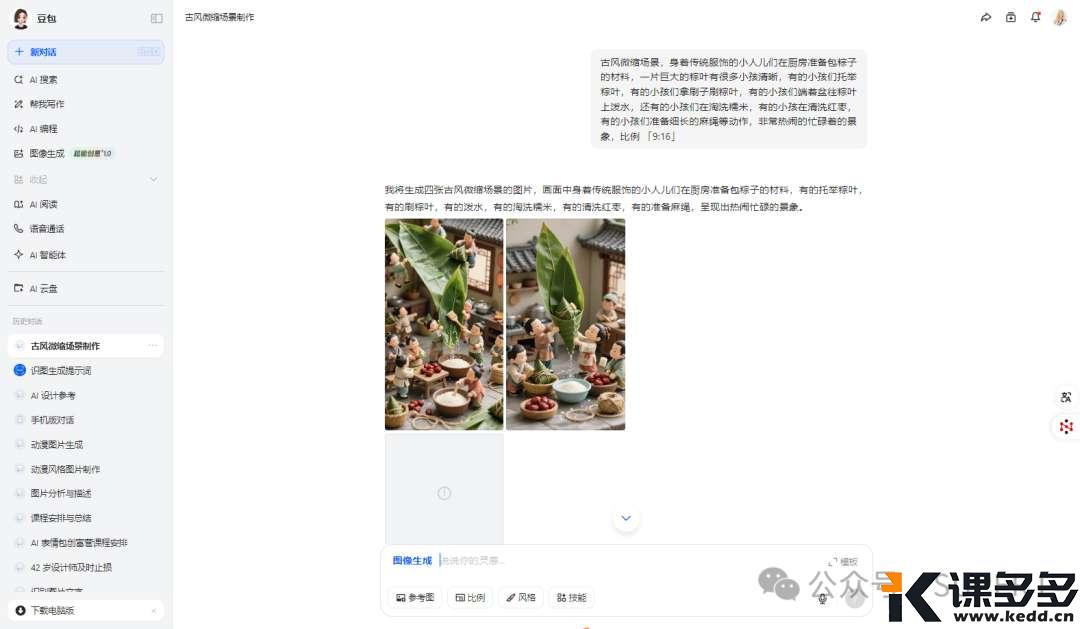Click the 参考图 reference image button
The height and width of the screenshot is (629, 1080).
[415, 597]
